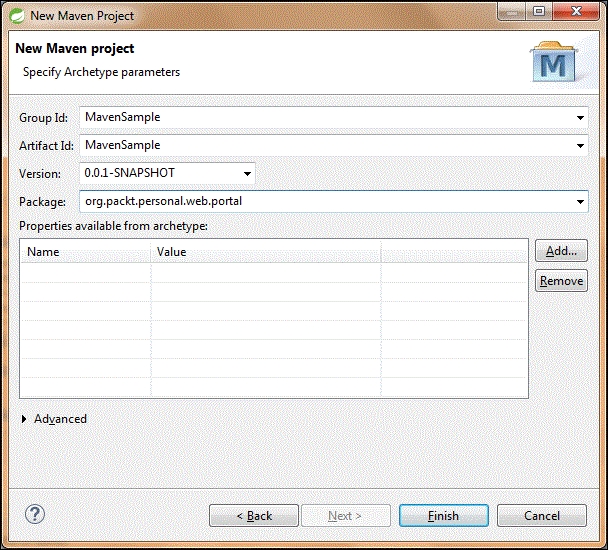Open the Group Id dropdown arrow

coord(581,117)
